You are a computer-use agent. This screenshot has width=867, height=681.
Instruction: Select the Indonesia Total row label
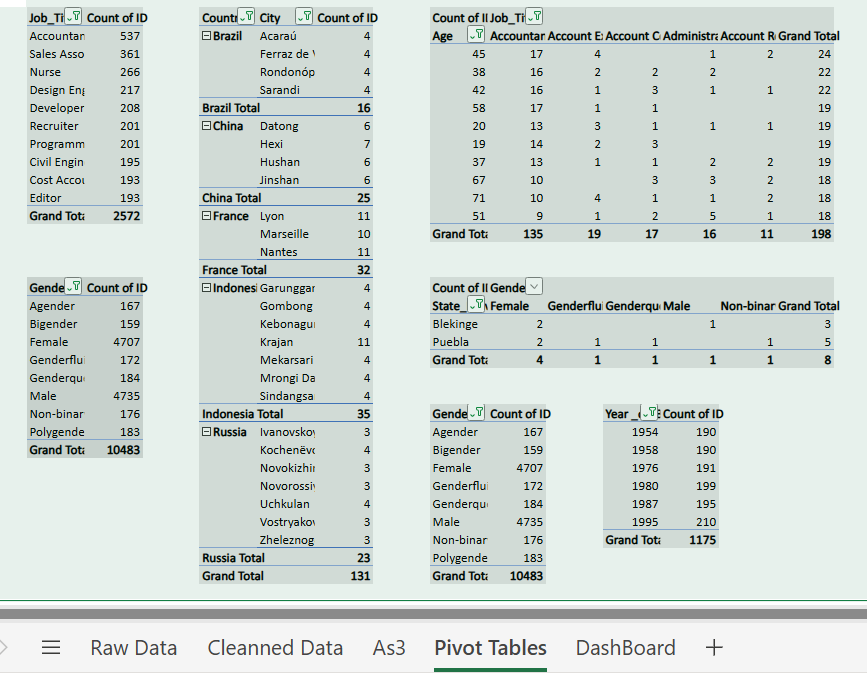(x=242, y=414)
